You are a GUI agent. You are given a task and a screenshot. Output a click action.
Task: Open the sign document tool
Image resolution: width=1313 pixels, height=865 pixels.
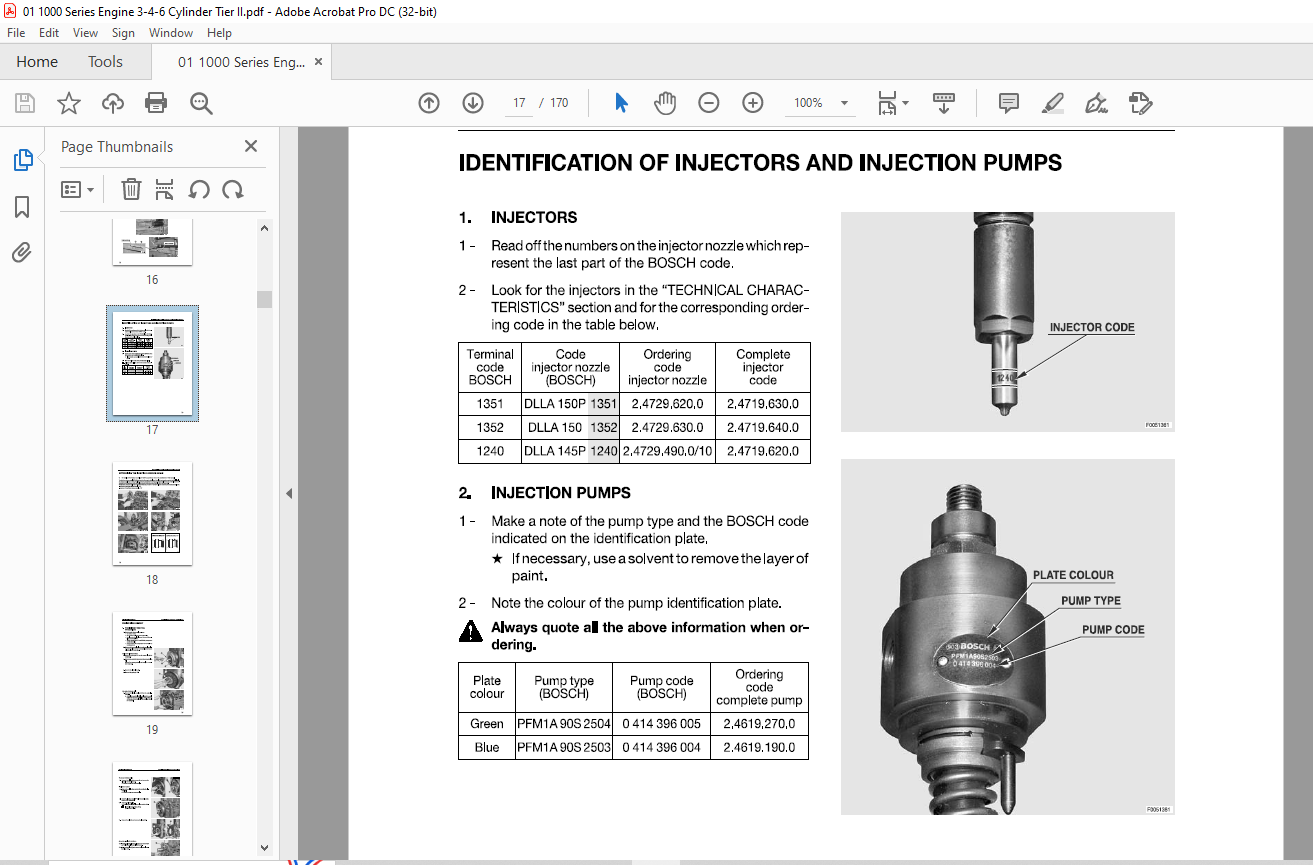(x=1097, y=103)
